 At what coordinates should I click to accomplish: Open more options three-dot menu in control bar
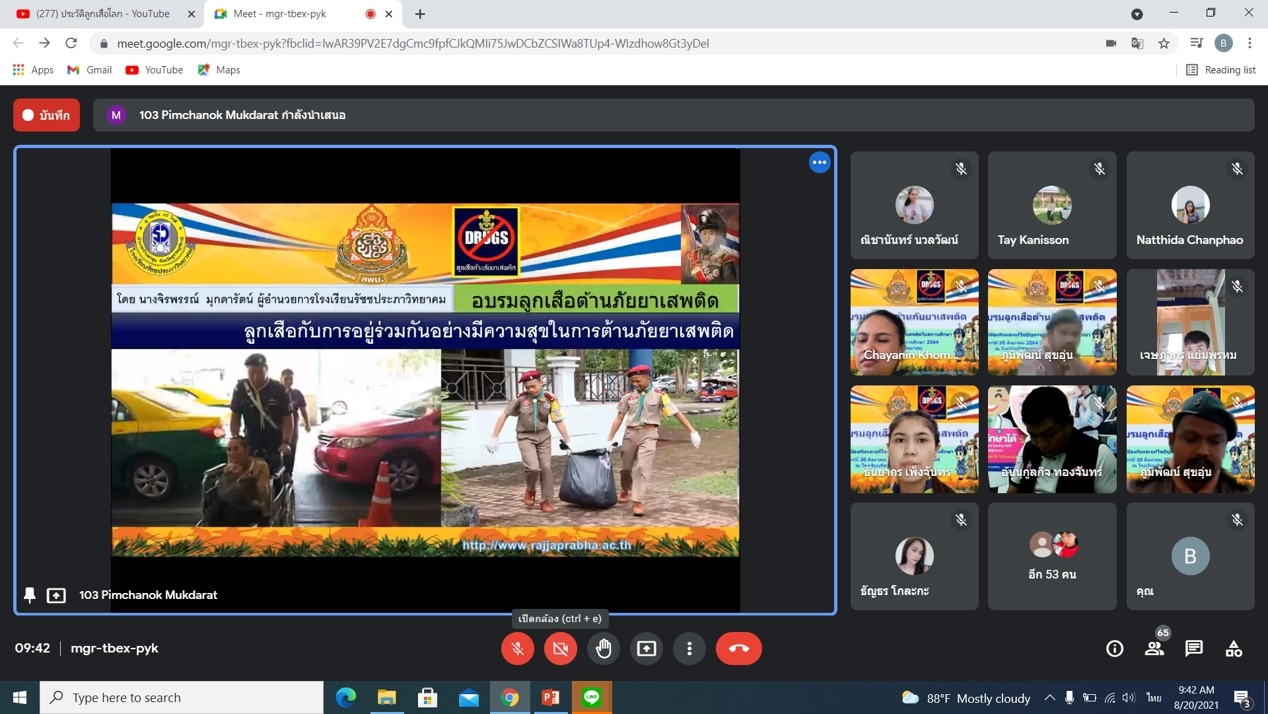pyautogui.click(x=689, y=648)
